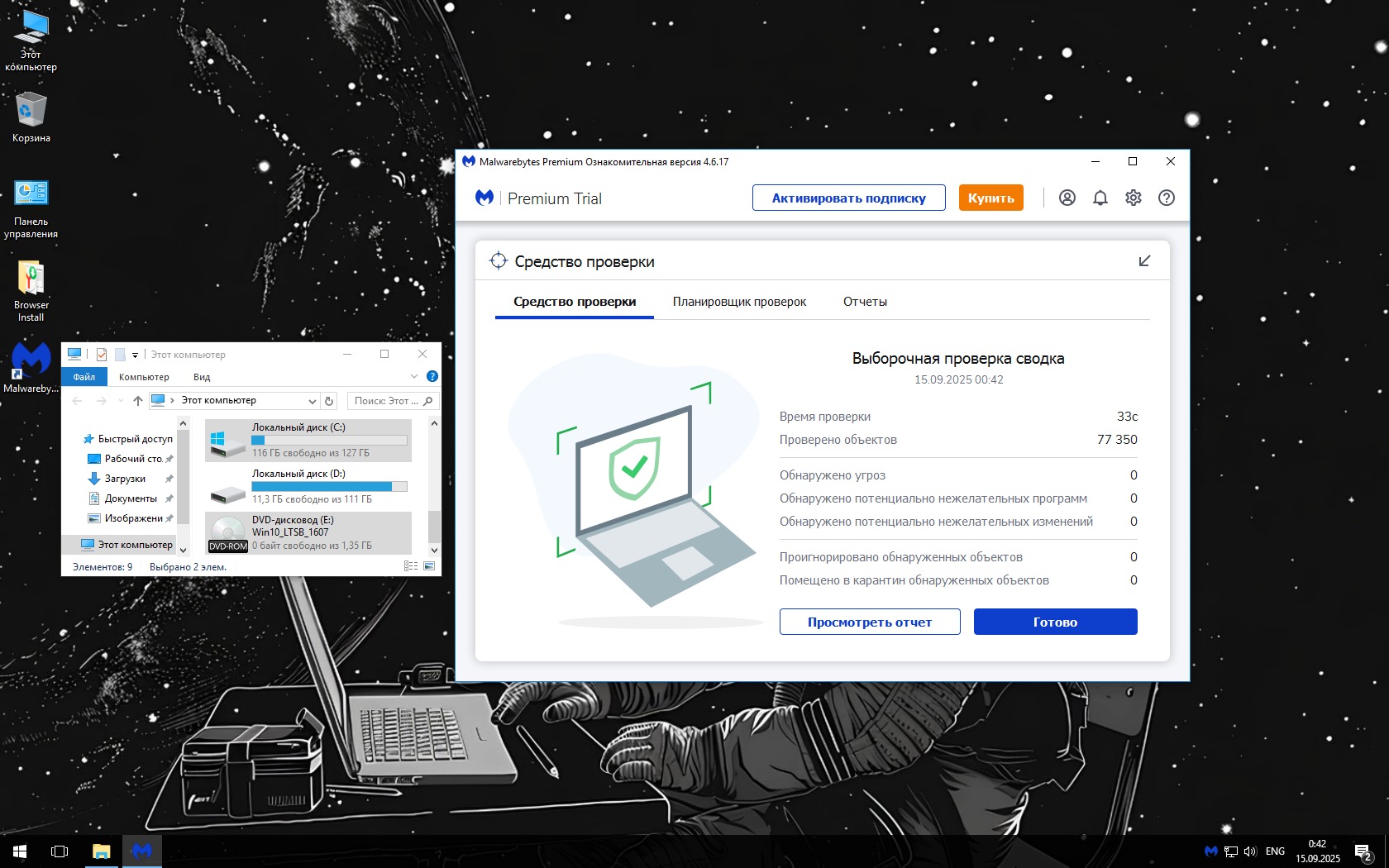Switch to the Планировщик проверок tab
The height and width of the screenshot is (868, 1389).
[739, 302]
